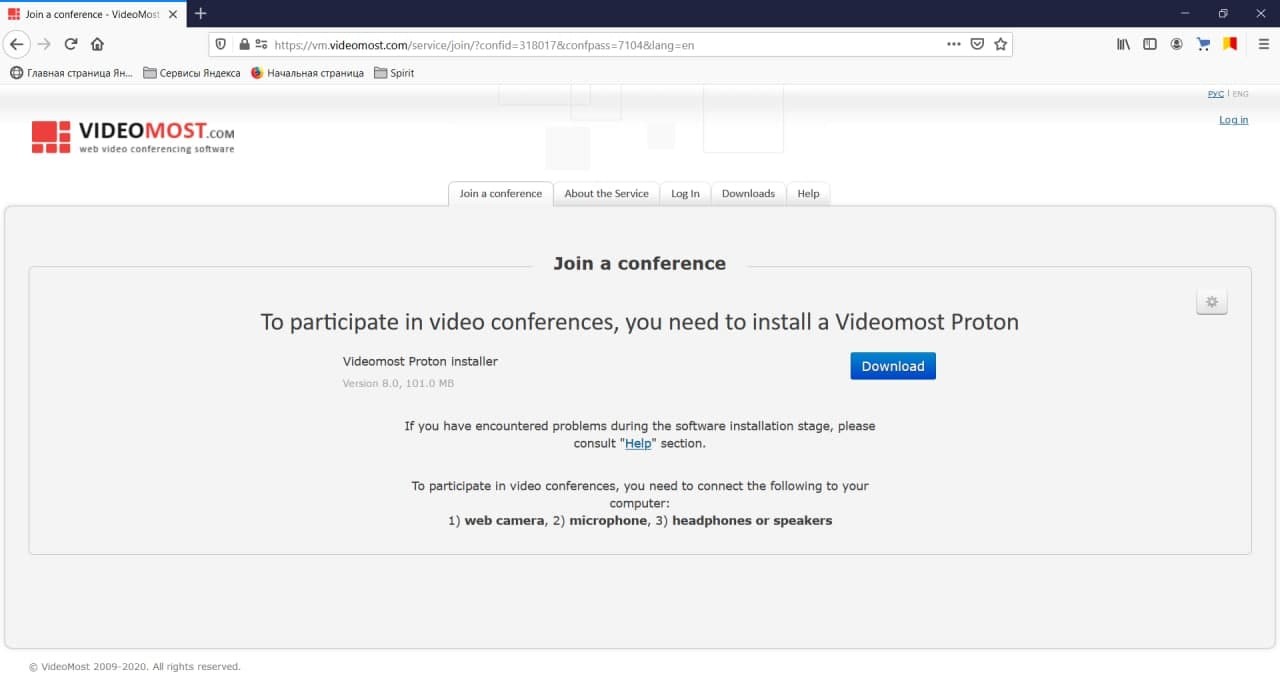Open the Library history and bookmarks

click(x=1124, y=44)
